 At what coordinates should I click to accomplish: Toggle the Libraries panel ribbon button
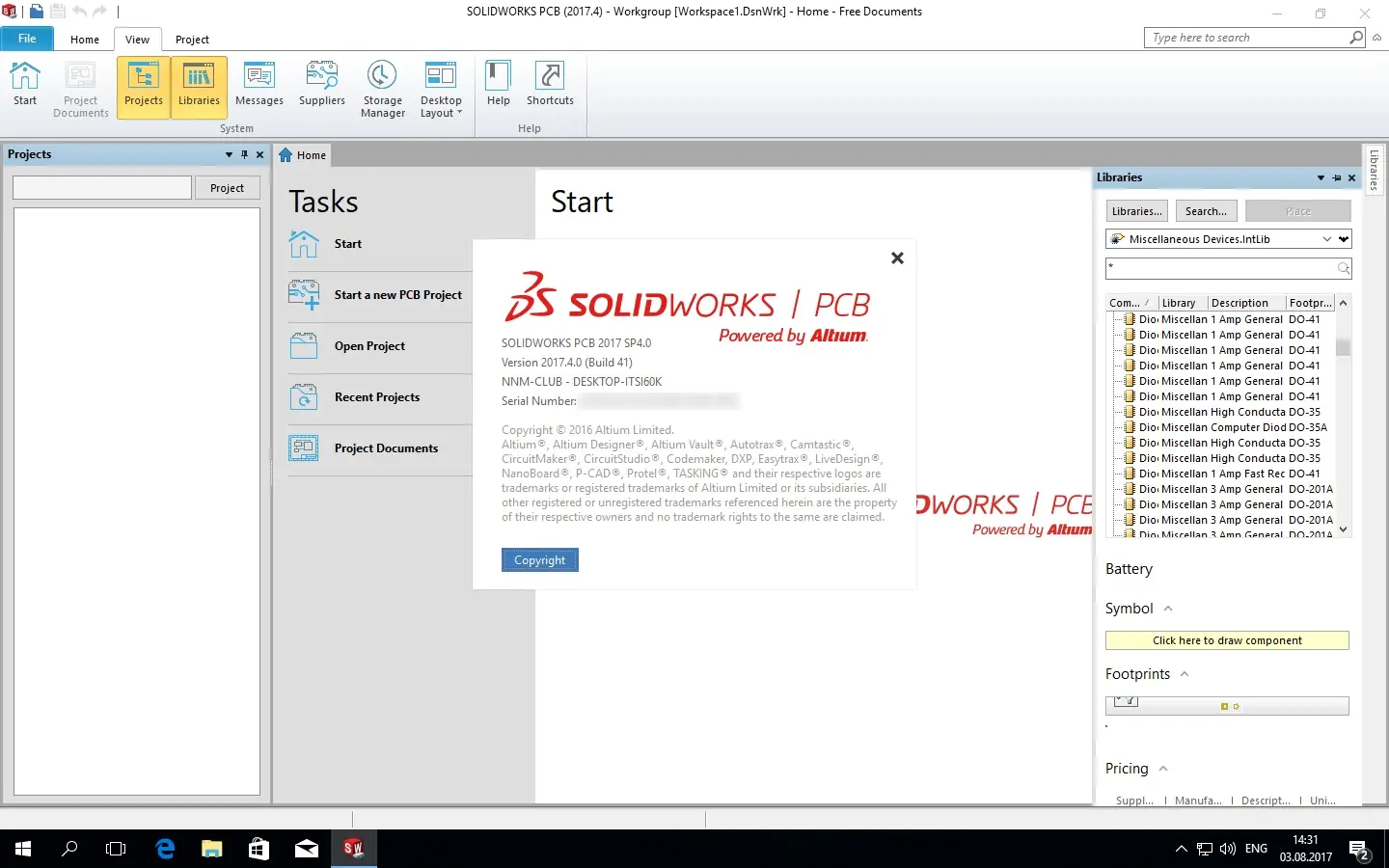click(x=199, y=87)
